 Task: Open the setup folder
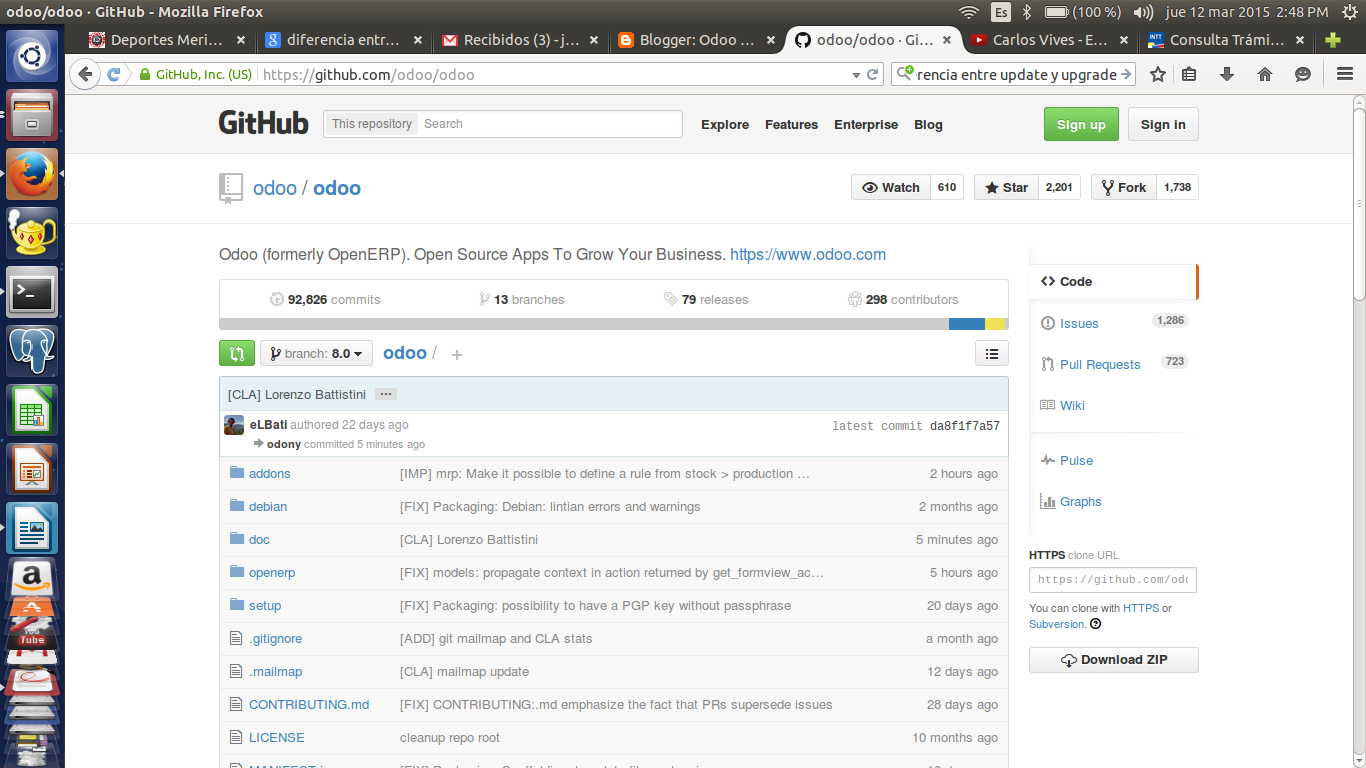click(265, 605)
